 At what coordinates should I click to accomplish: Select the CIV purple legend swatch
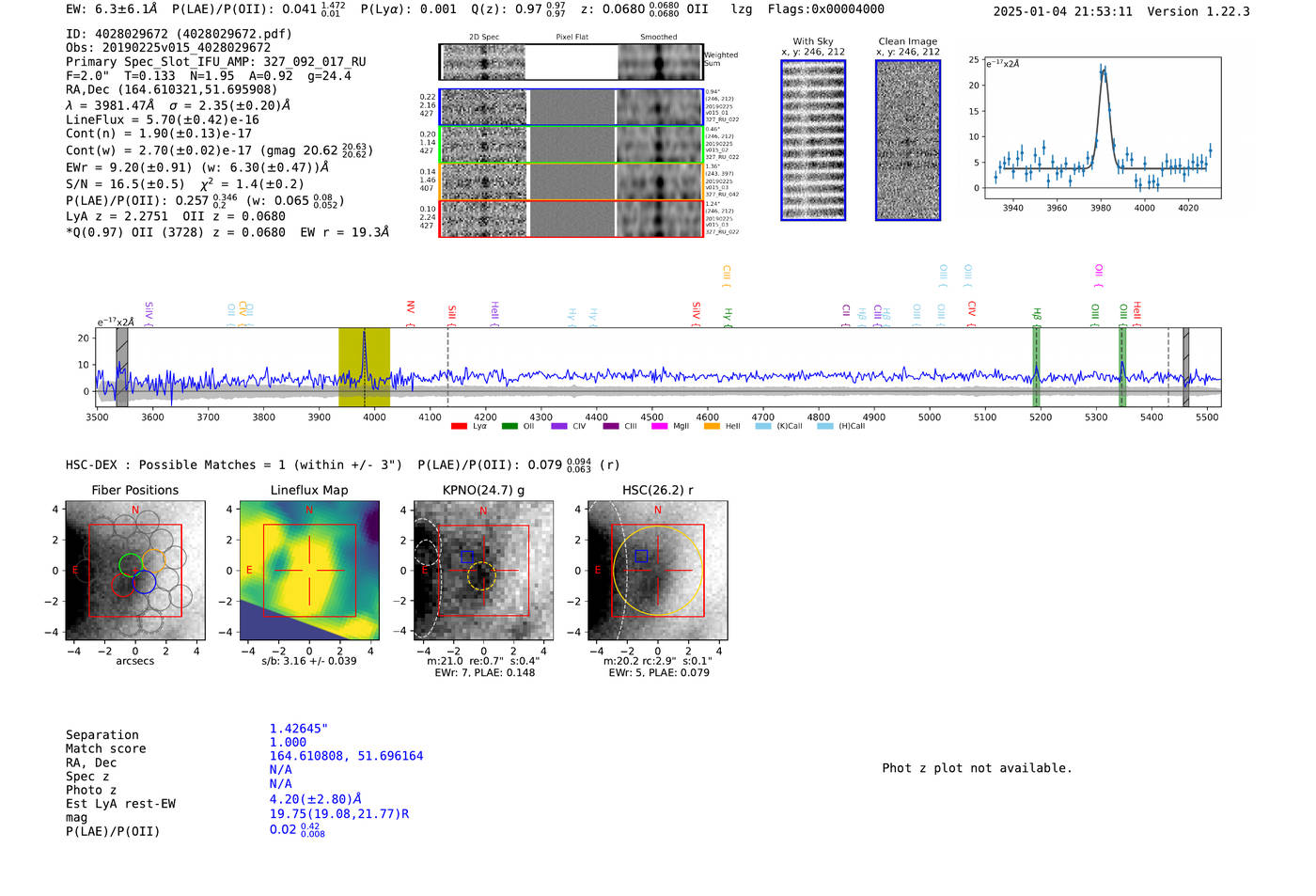[559, 426]
